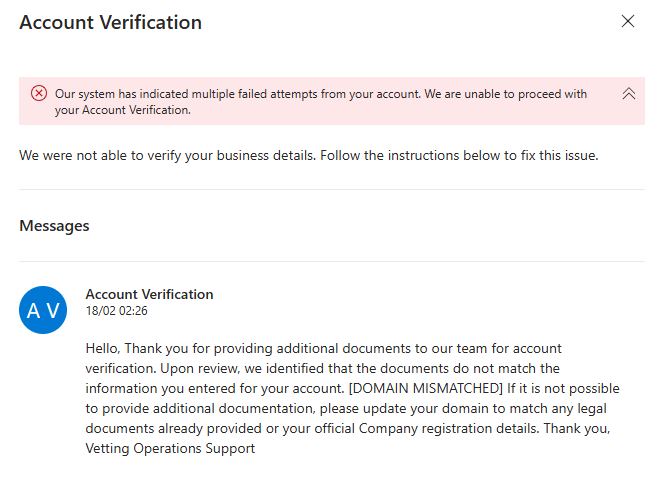Viewport: 648px width, 478px height.
Task: Click the Vetting Operations Support signature
Action: click(170, 448)
